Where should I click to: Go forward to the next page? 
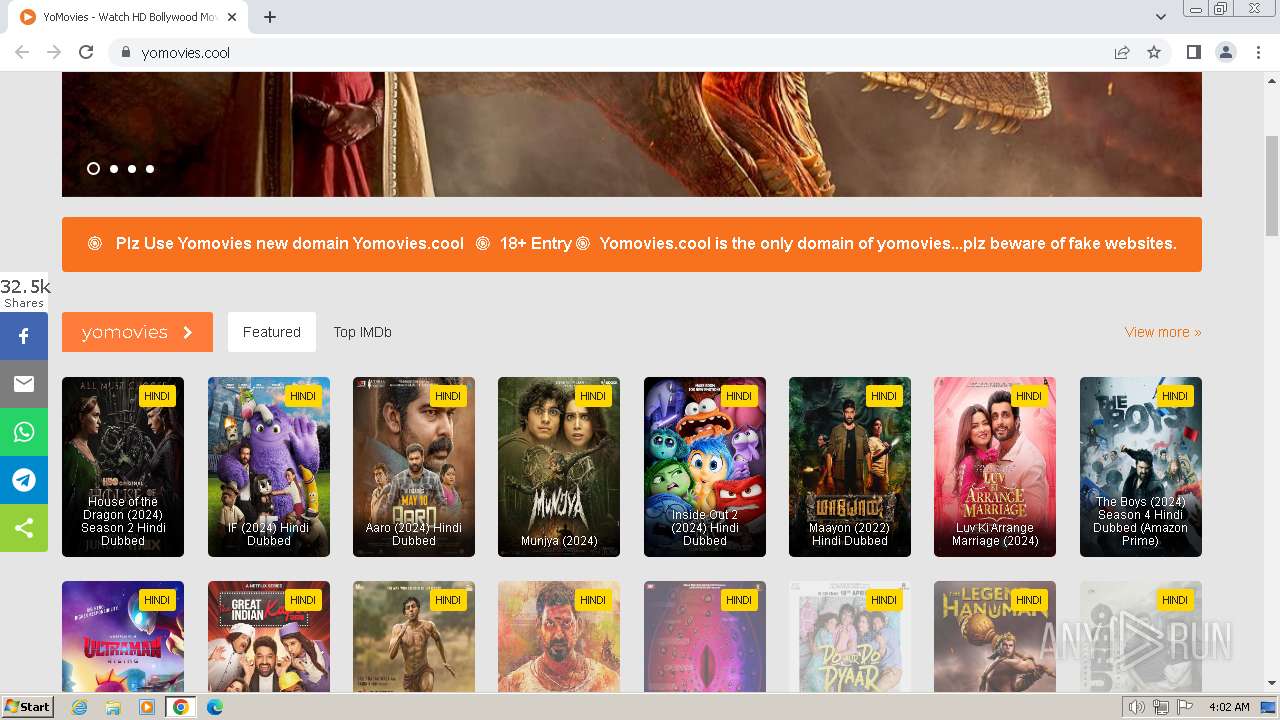(54, 52)
